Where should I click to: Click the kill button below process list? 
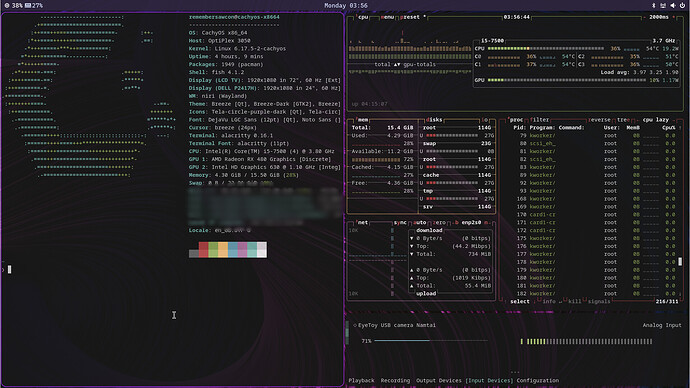[x=574, y=301]
